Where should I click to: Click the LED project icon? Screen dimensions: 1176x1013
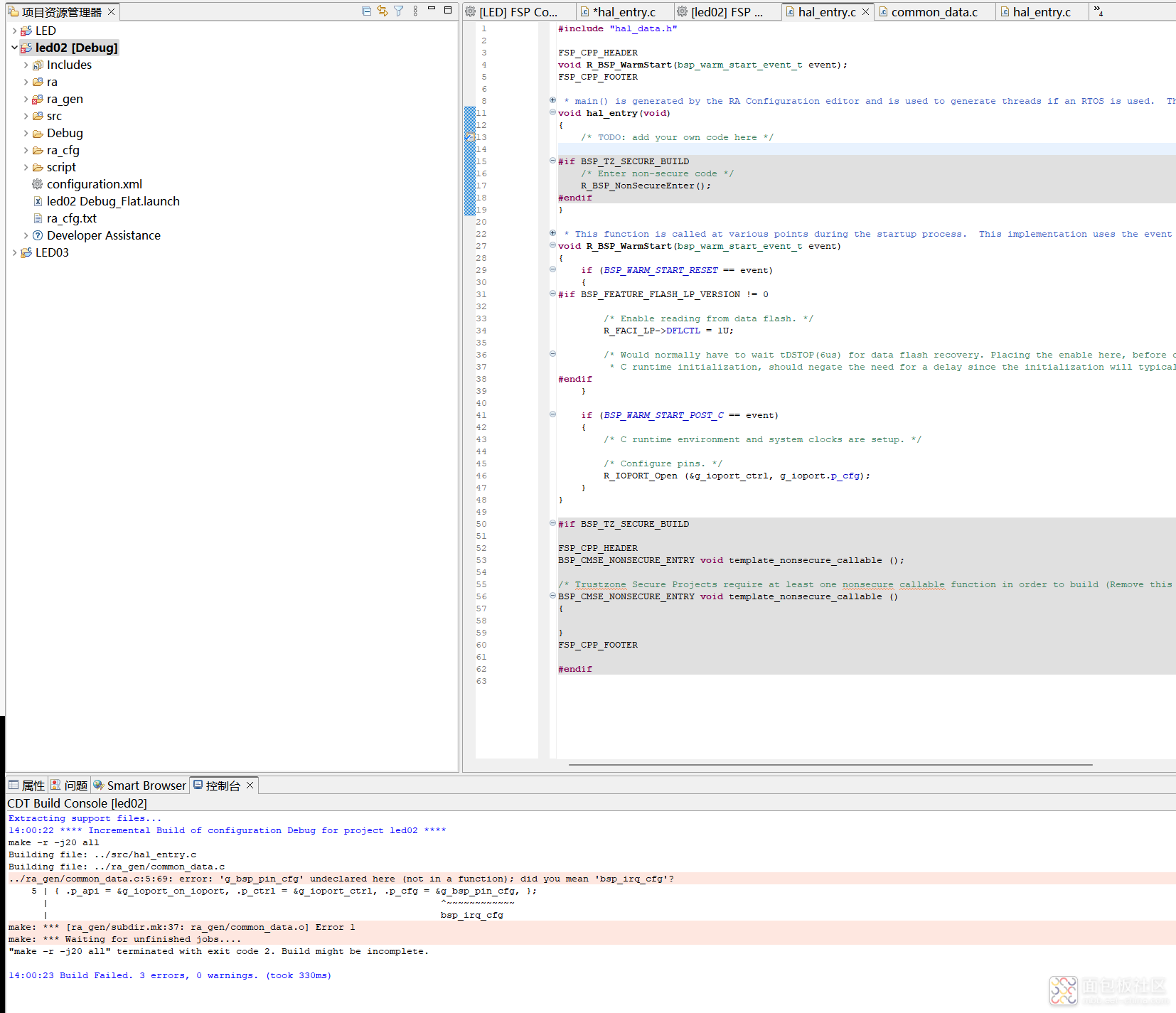[26, 31]
